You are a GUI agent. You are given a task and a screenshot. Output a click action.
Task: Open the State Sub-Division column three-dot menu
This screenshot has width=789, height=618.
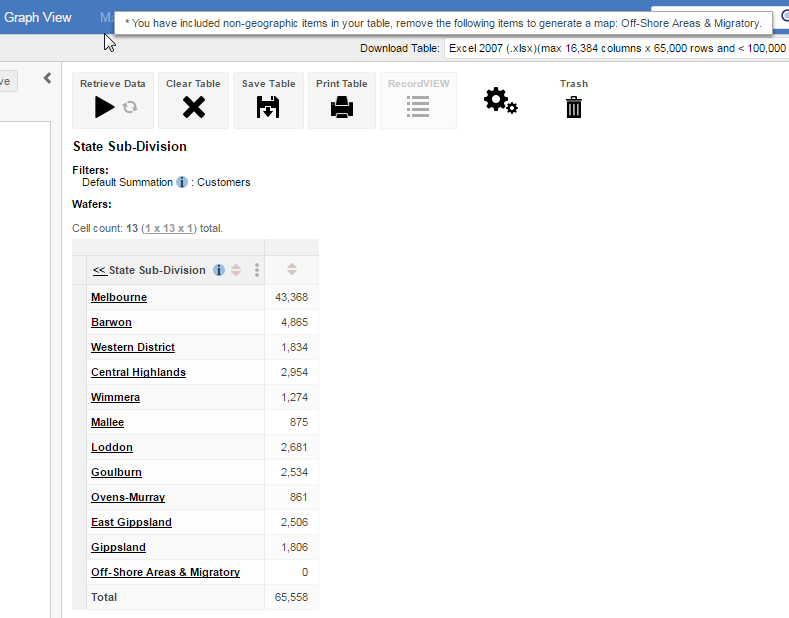(257, 270)
